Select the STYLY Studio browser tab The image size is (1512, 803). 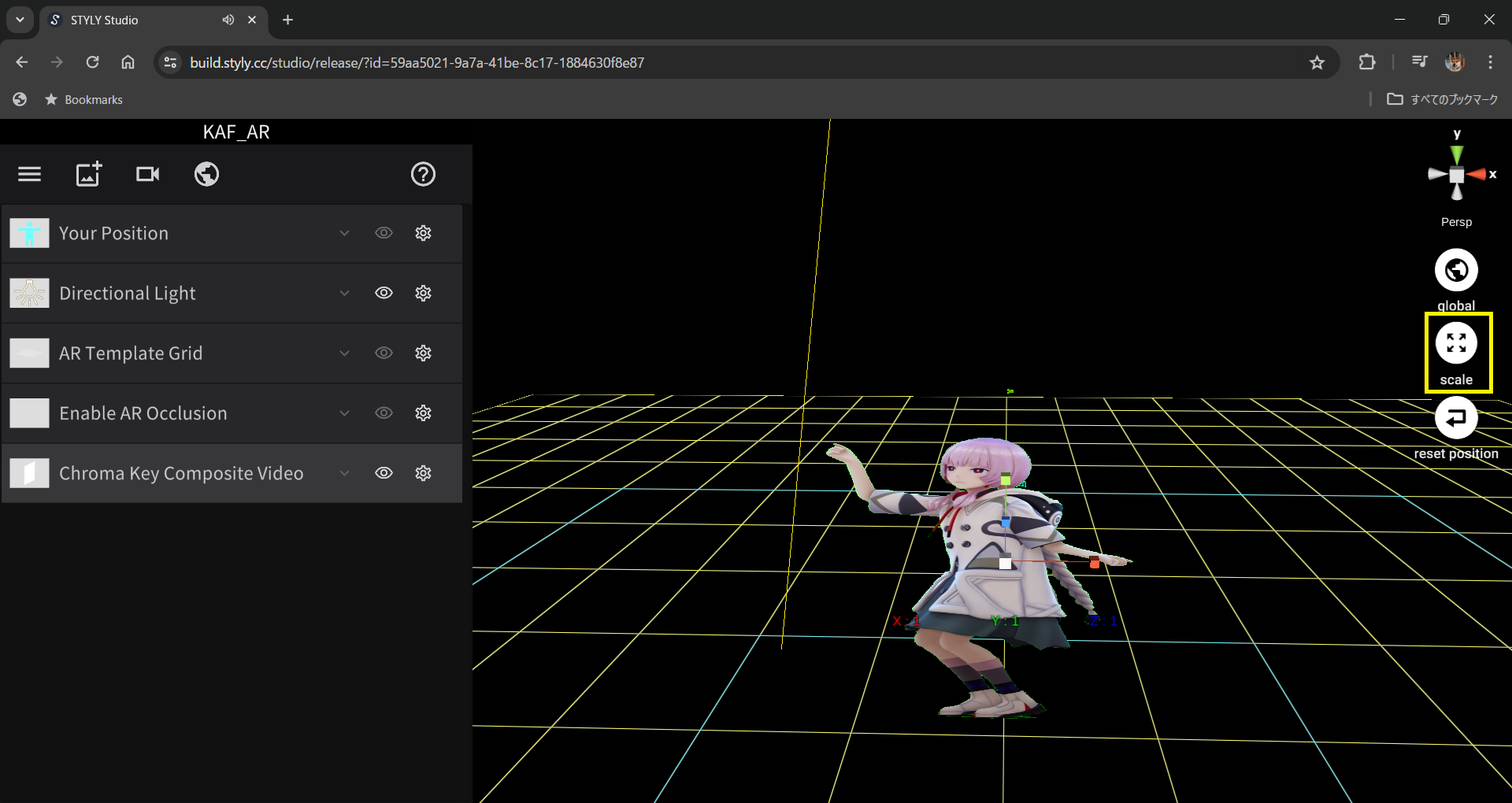pos(154,20)
